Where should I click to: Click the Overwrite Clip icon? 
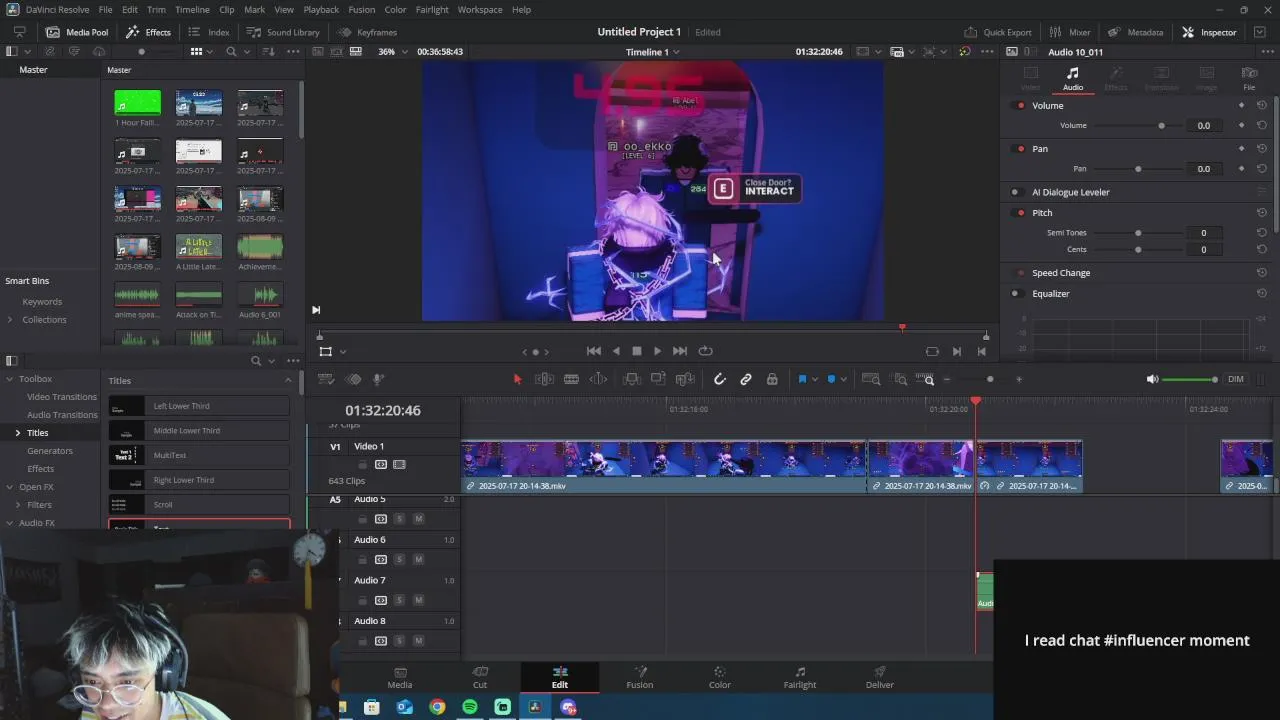pyautogui.click(x=658, y=379)
